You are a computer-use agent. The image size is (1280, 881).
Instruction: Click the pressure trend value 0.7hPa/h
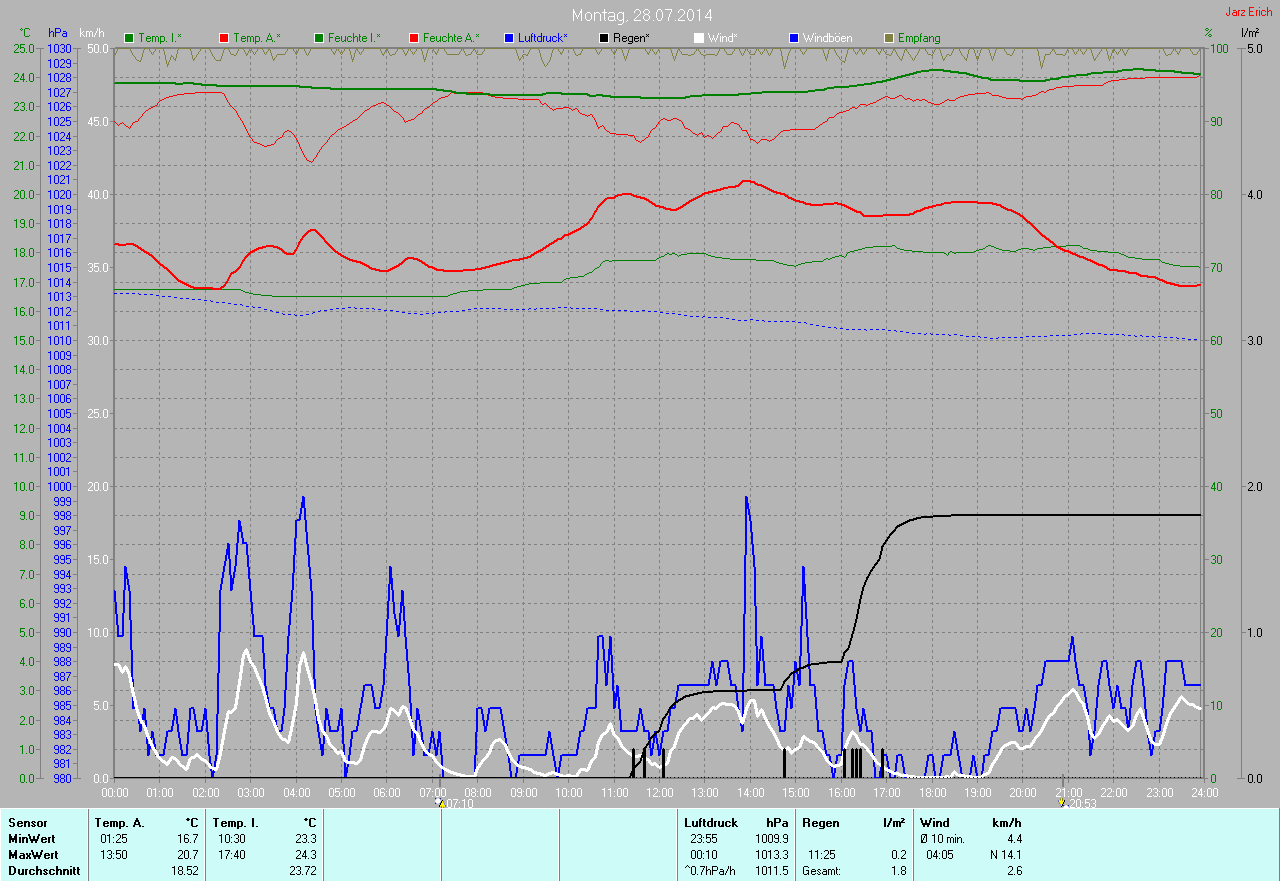pos(709,871)
